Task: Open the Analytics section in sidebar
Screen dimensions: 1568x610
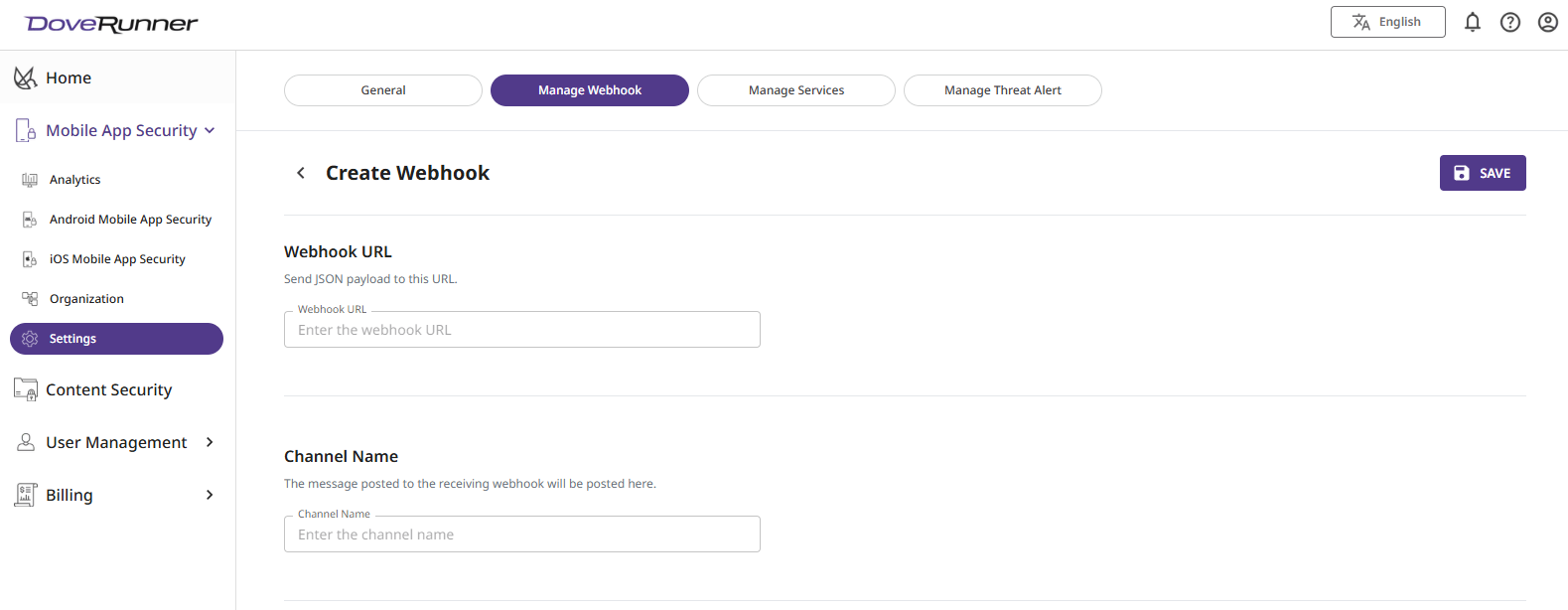Action: point(76,179)
